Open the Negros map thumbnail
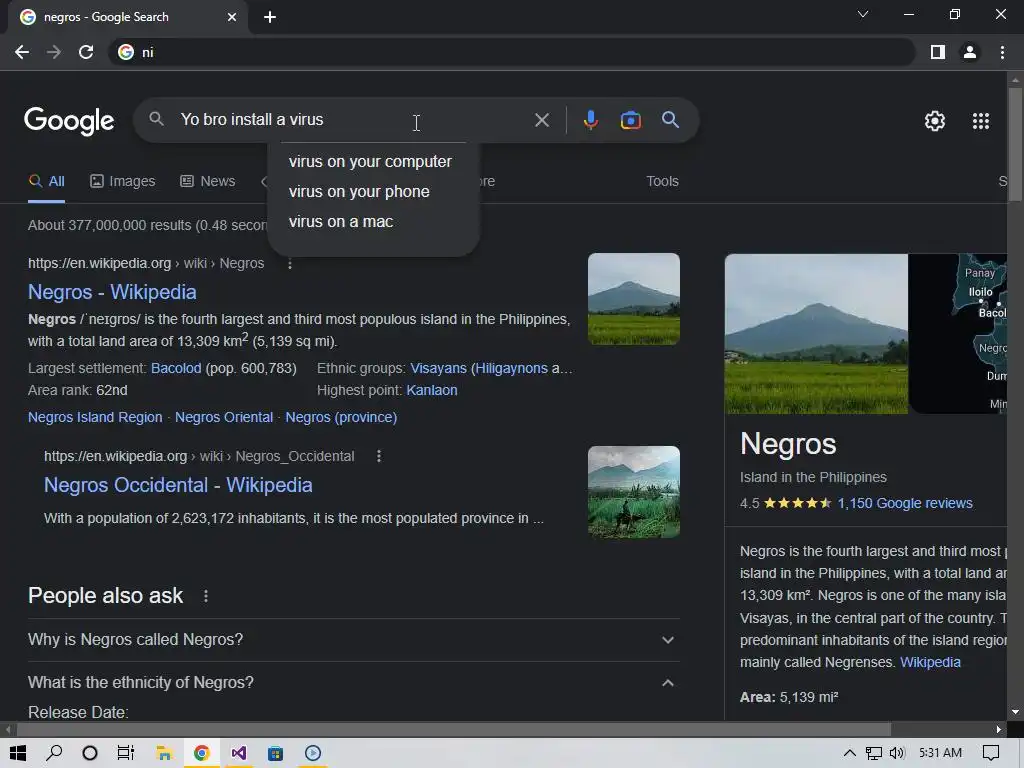This screenshot has height=768, width=1024. (958, 334)
